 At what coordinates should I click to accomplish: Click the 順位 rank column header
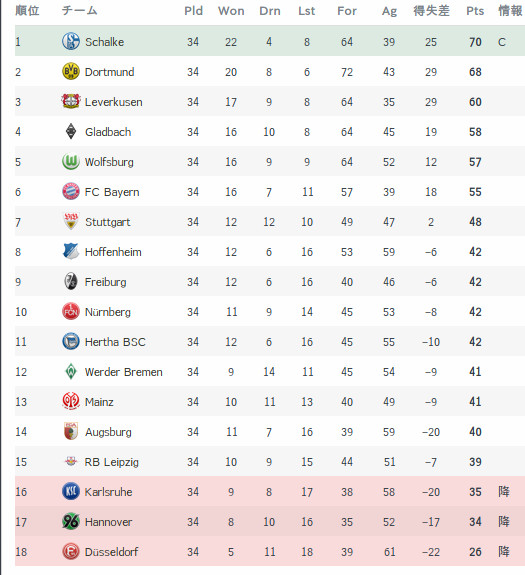[27, 11]
